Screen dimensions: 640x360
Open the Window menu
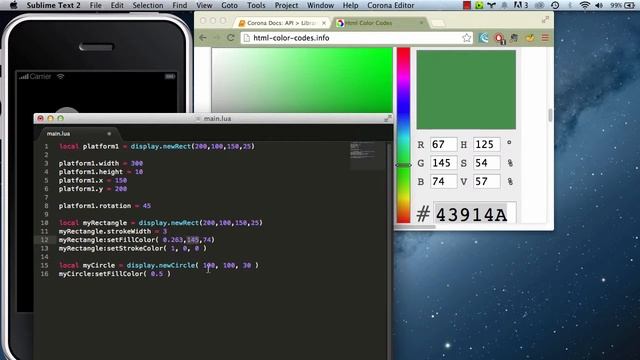[320, 5]
